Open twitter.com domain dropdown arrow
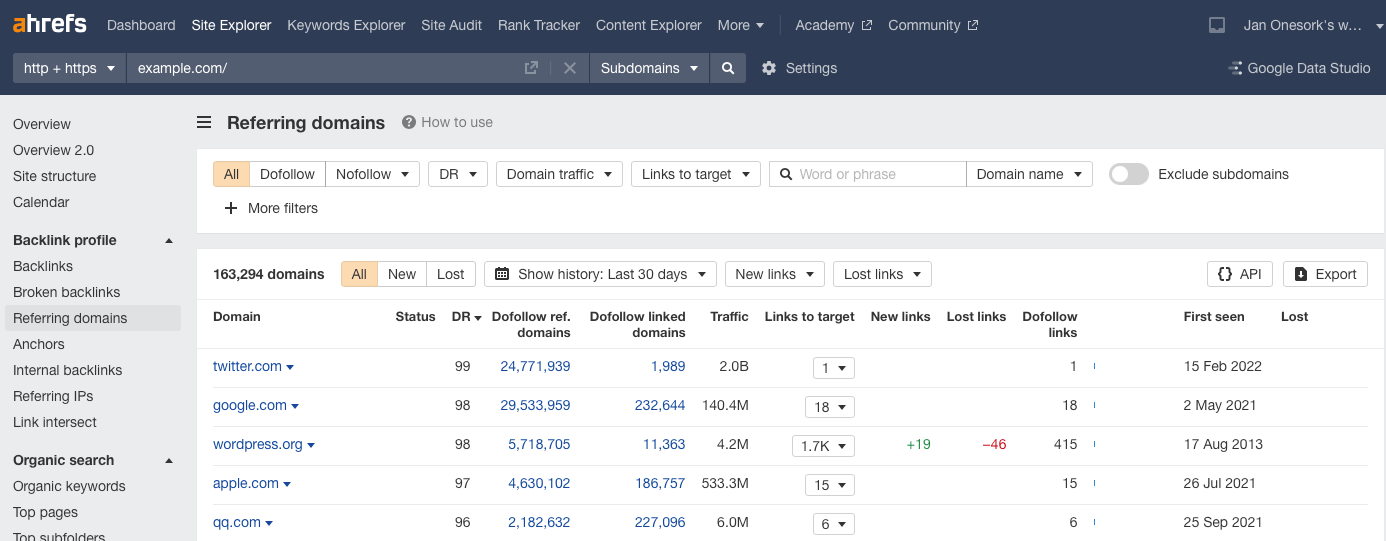 [290, 367]
